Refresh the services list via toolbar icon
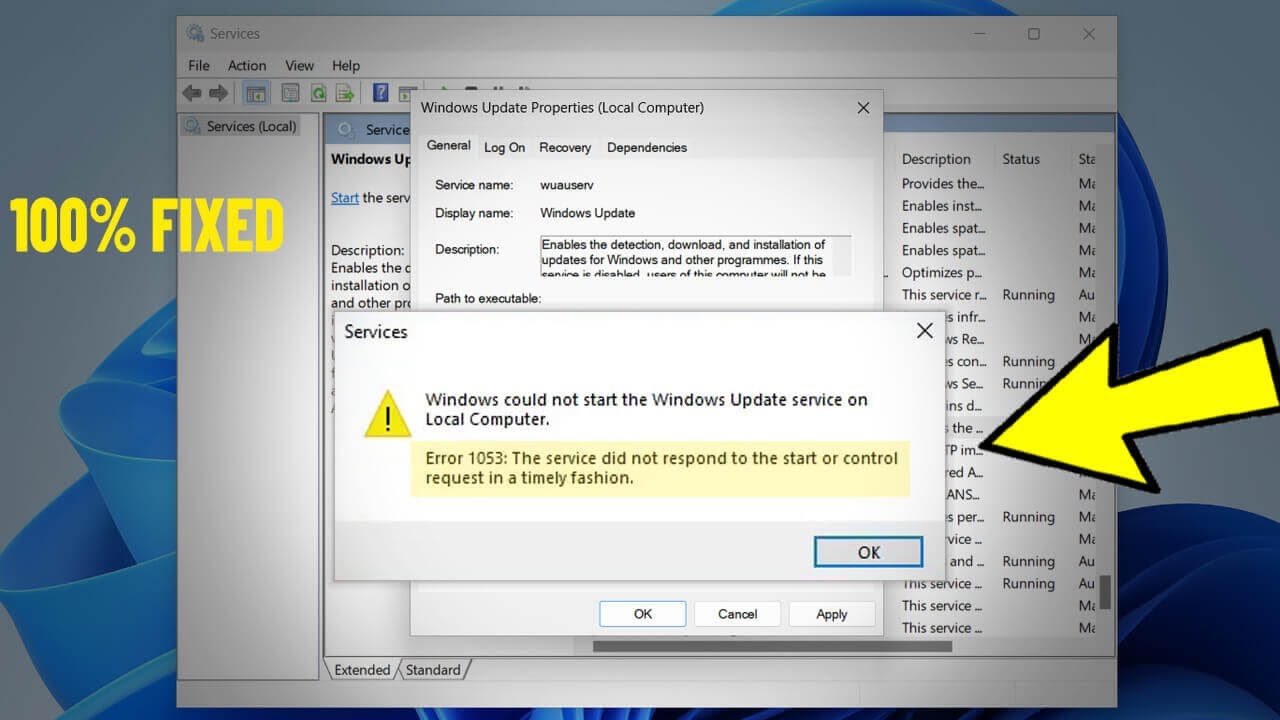Viewport: 1280px width, 720px height. coord(318,93)
